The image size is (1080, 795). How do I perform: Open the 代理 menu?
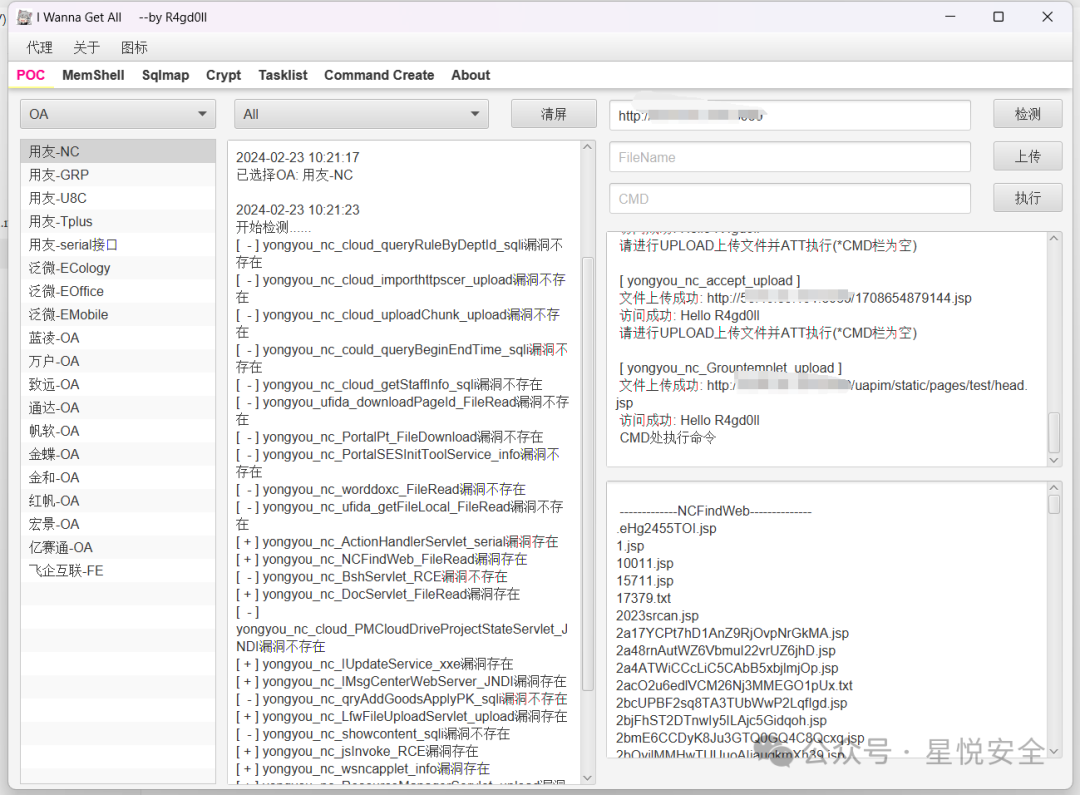tap(39, 48)
